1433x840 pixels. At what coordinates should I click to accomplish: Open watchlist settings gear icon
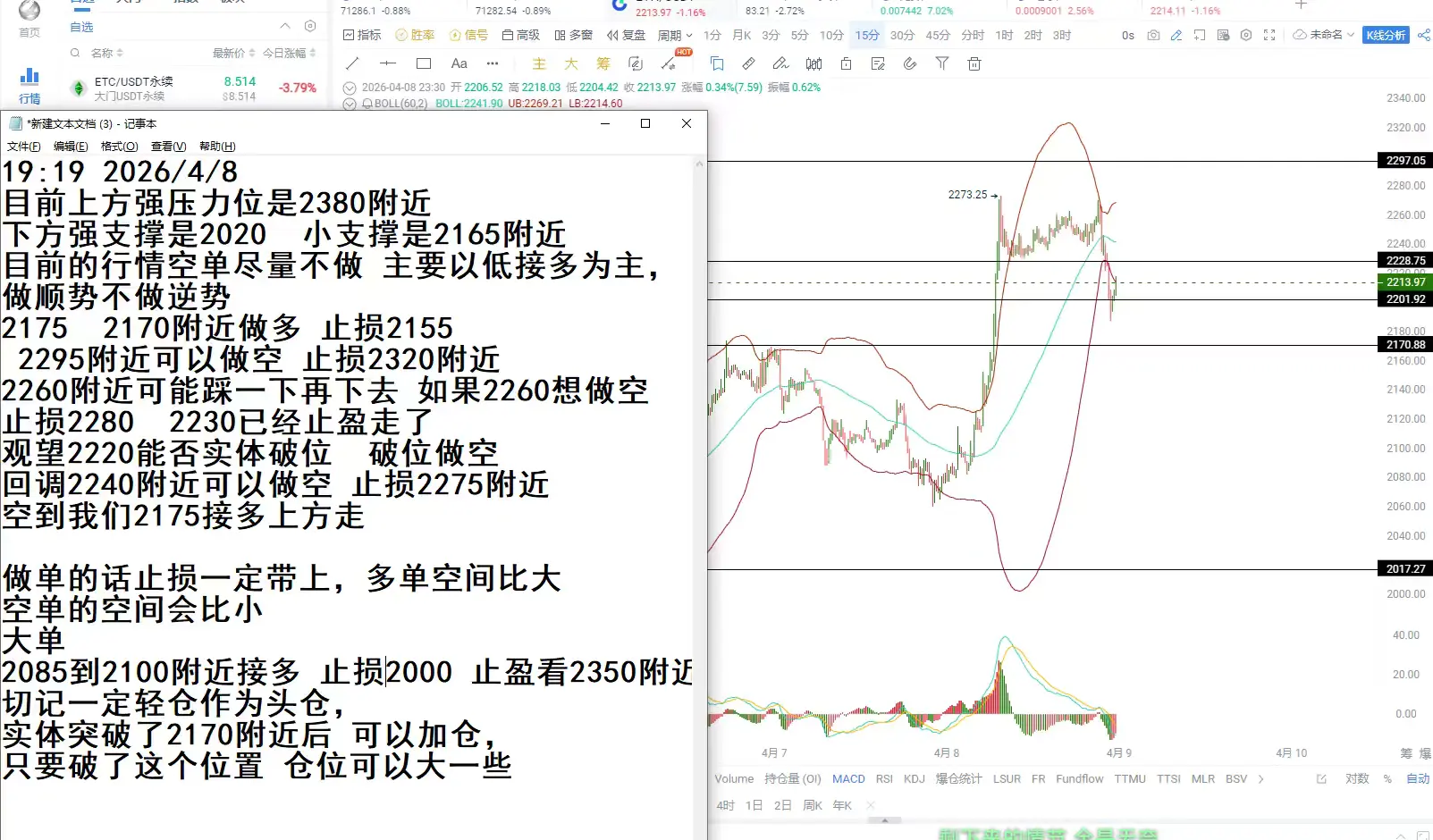pyautogui.click(x=310, y=26)
